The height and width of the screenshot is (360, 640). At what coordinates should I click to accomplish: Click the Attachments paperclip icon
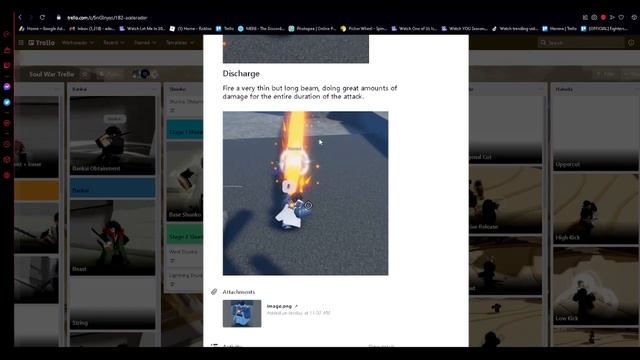tap(214, 291)
